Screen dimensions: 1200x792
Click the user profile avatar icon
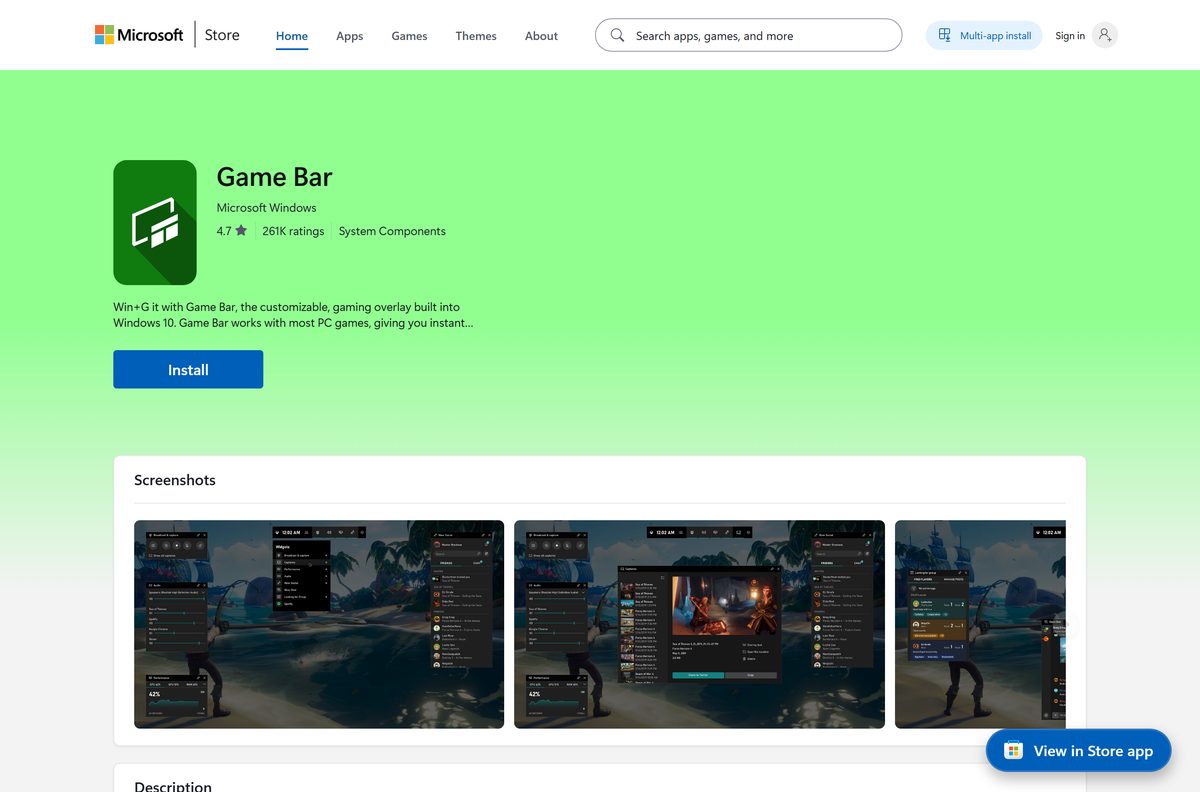point(1104,35)
